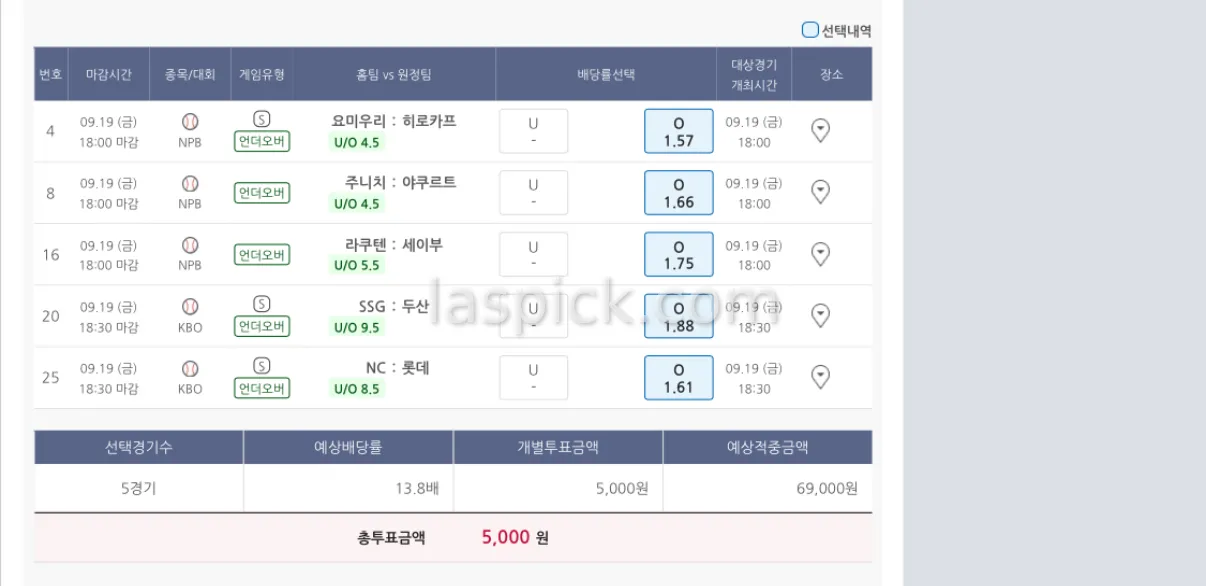Click 언더오버 tag in row 8

262,193
